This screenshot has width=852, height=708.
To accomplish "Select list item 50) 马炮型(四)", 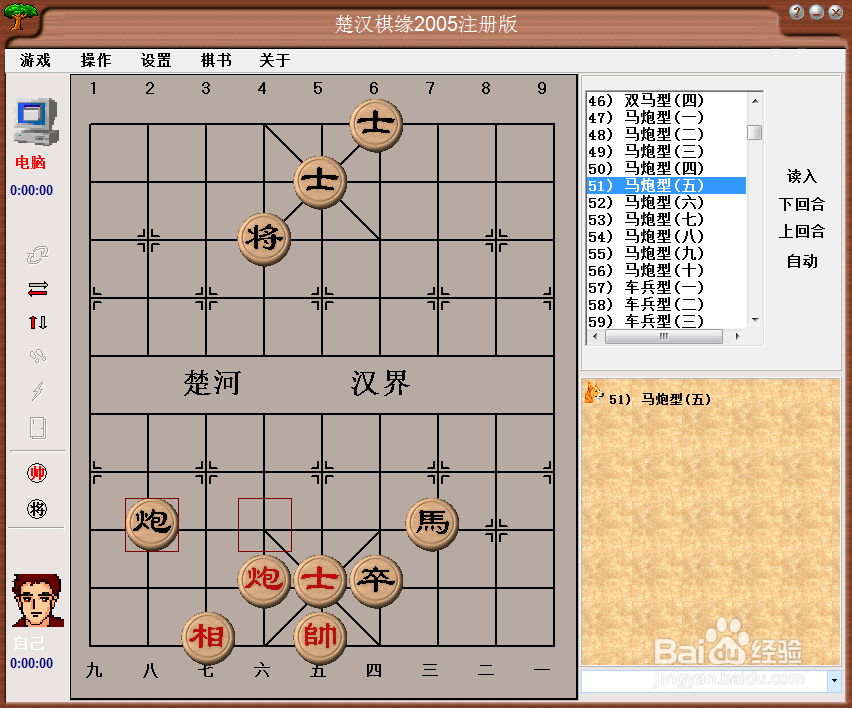I will [x=667, y=168].
